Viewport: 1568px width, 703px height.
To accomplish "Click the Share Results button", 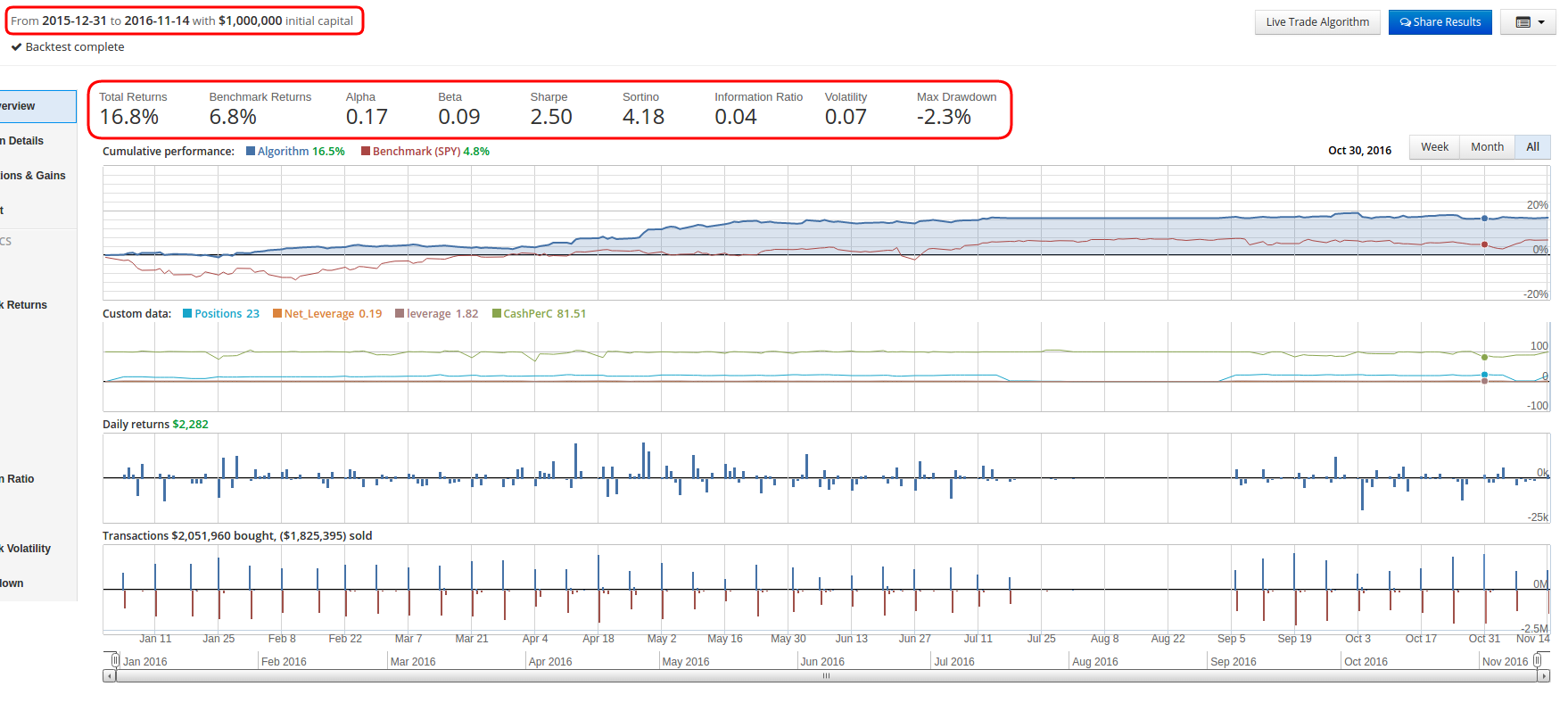I will [1440, 22].
